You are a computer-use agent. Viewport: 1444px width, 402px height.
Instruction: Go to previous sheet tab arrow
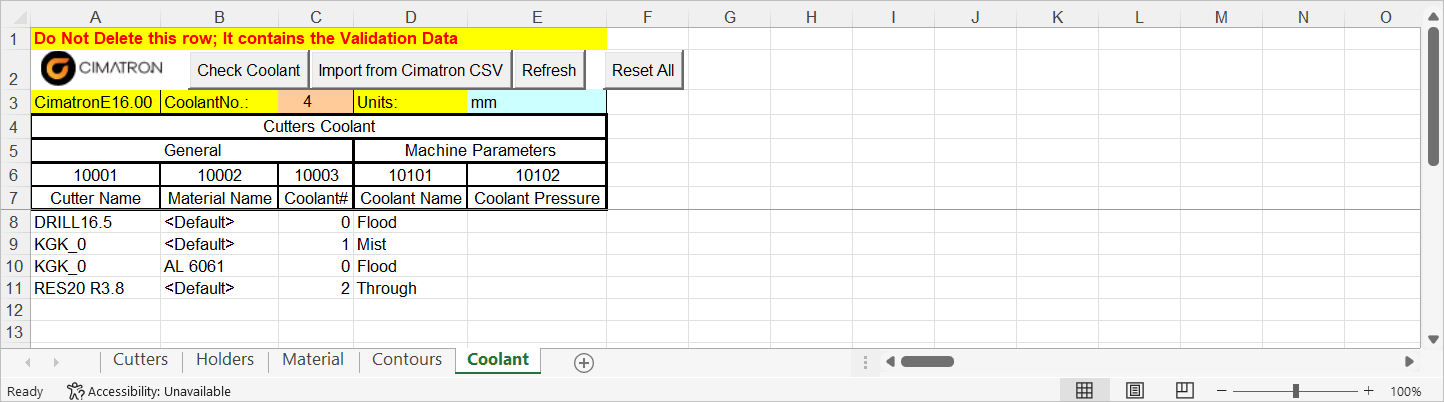[x=28, y=362]
